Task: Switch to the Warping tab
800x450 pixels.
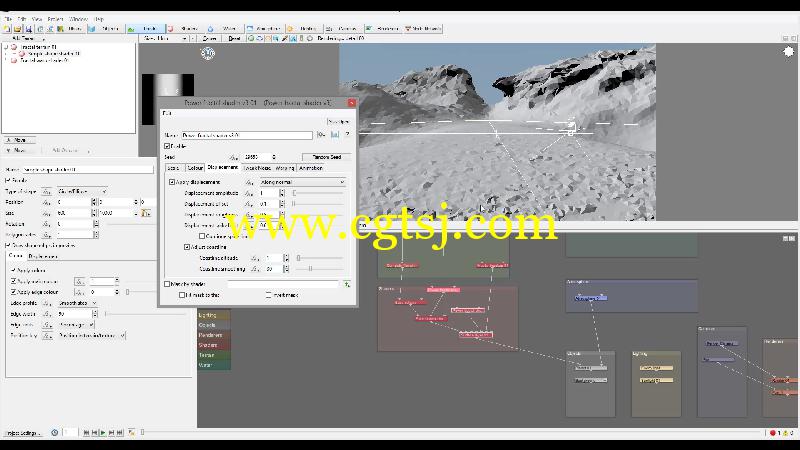Action: (285, 168)
